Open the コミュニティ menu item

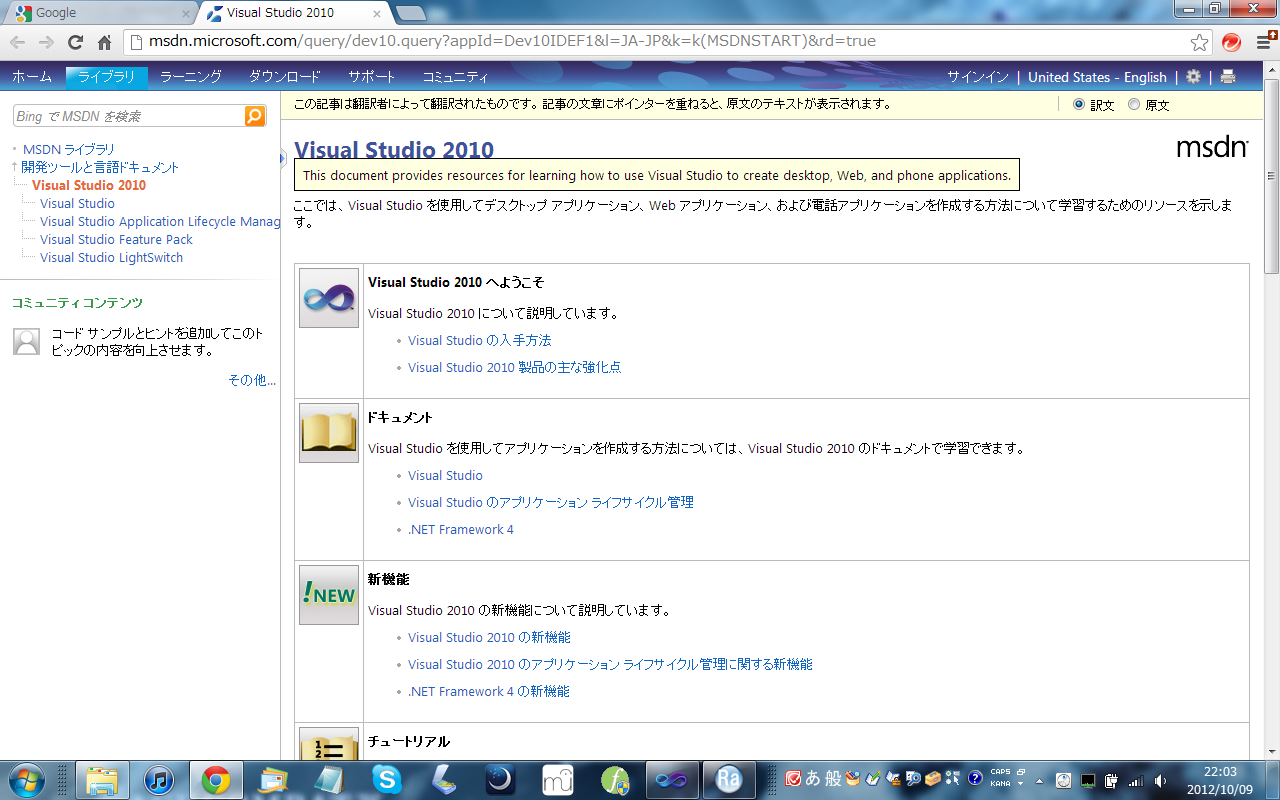[455, 77]
